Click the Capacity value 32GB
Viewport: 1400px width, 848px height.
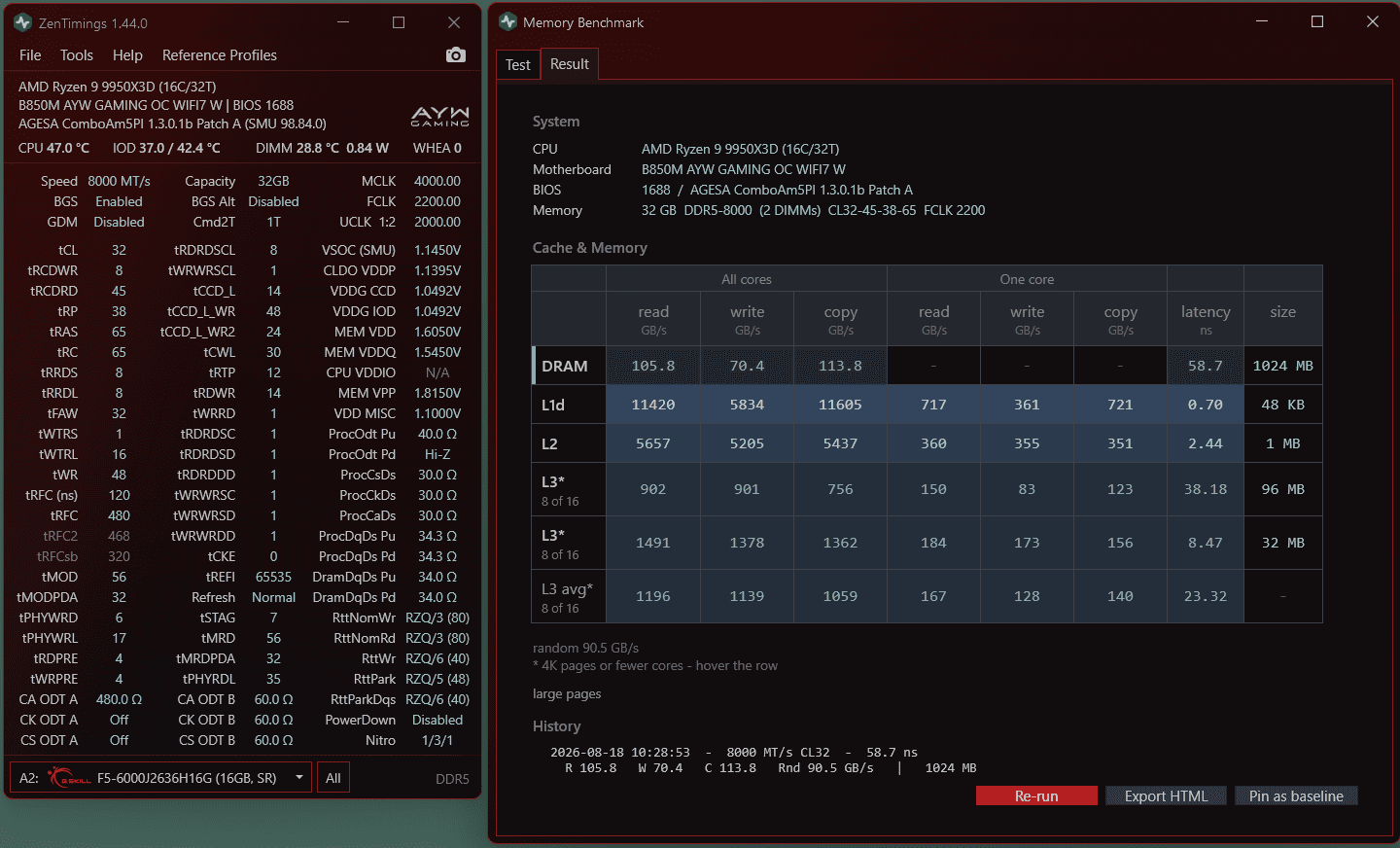click(273, 181)
